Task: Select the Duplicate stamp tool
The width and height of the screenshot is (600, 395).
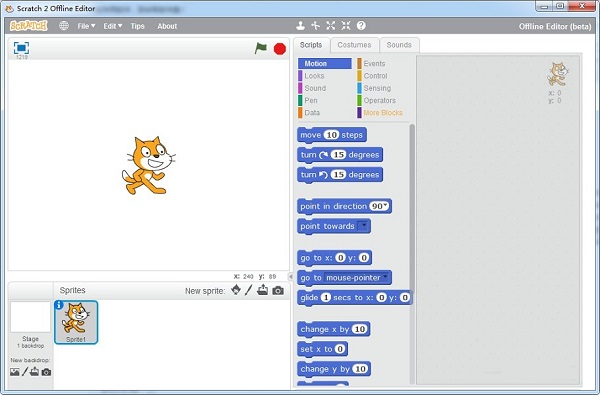Action: pos(300,26)
